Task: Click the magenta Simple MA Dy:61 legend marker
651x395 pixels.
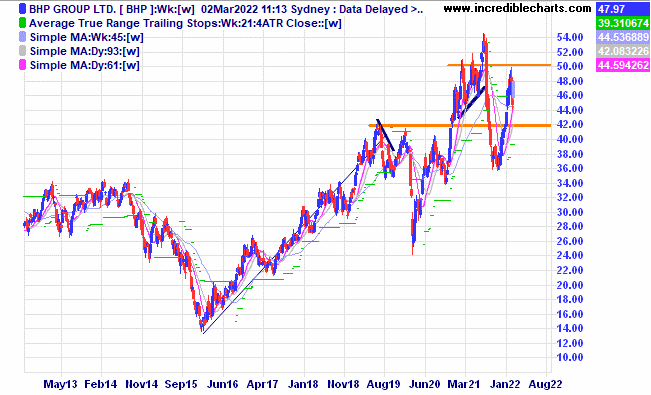Action: point(22,65)
